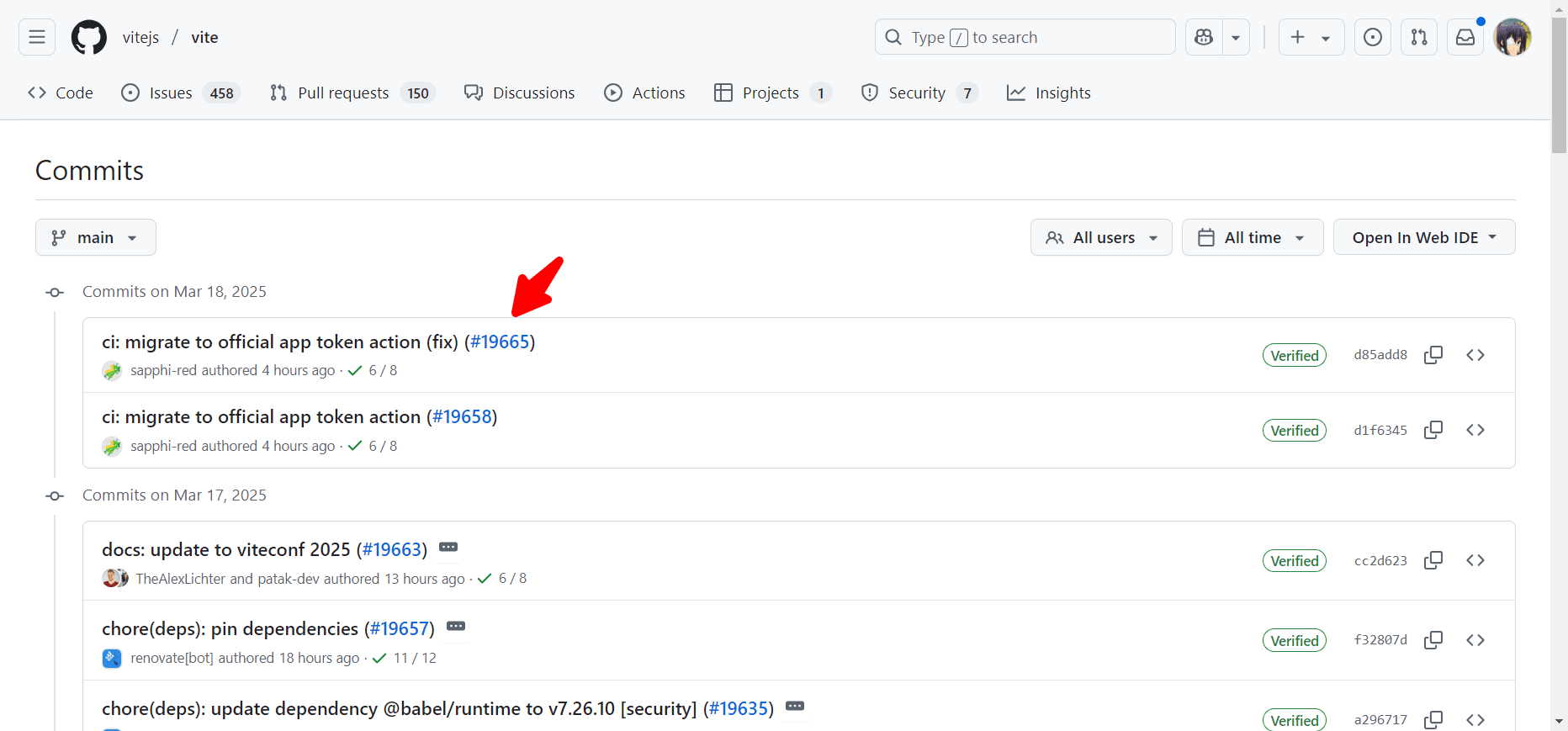This screenshot has height=731, width=1568.
Task: Open commit 'docs: update to viteconf 2025'
Action: click(226, 549)
